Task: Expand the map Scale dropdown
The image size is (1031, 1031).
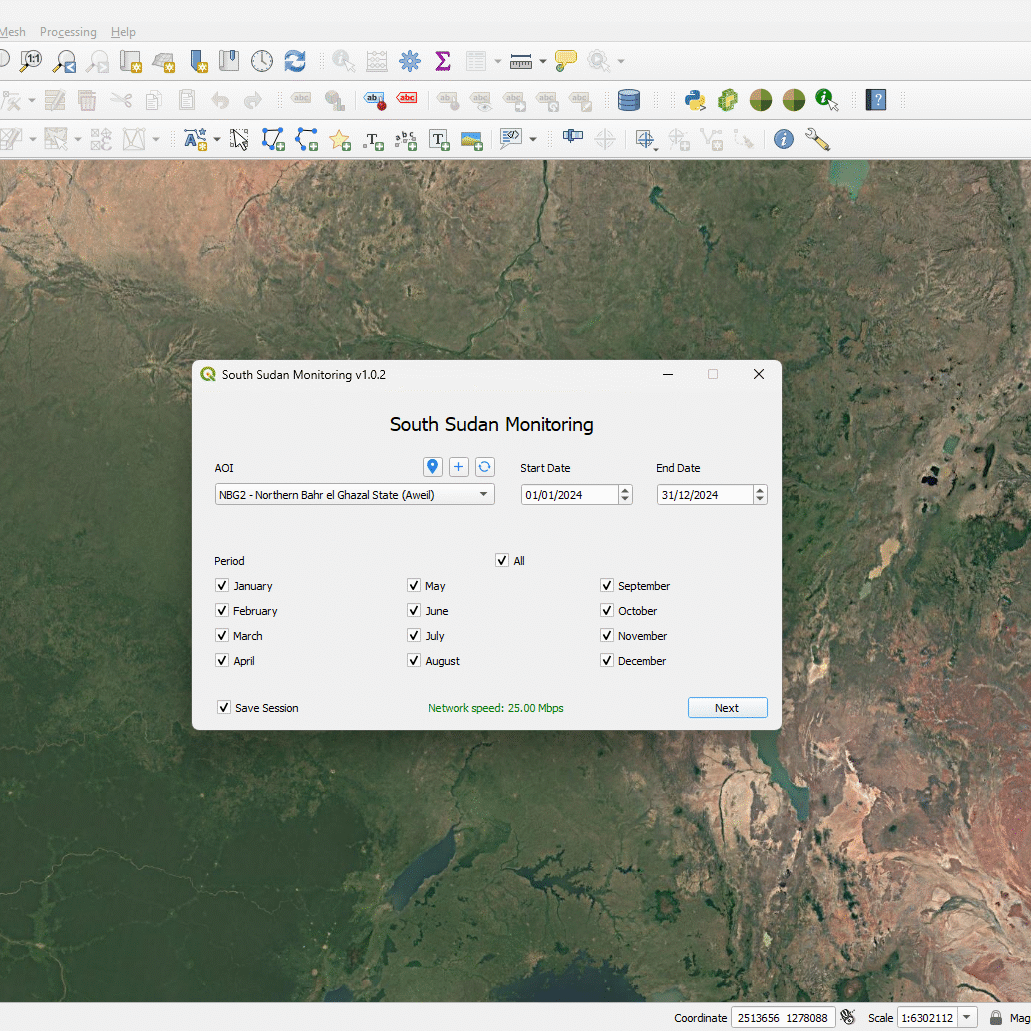Action: pyautogui.click(x=966, y=1018)
